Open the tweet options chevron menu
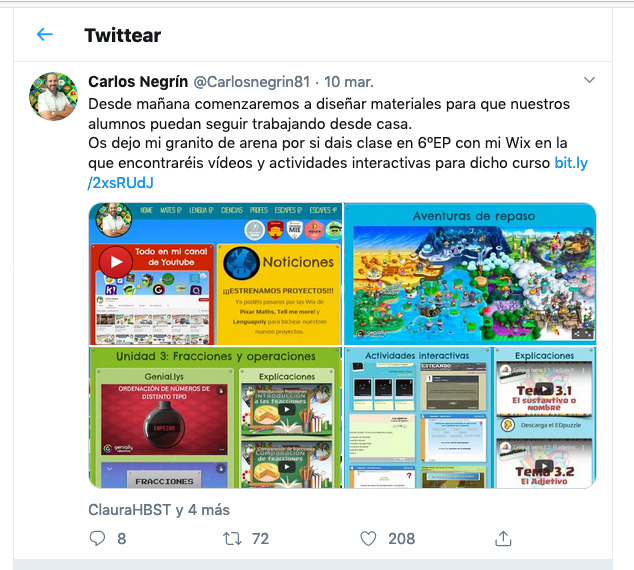 point(589,80)
